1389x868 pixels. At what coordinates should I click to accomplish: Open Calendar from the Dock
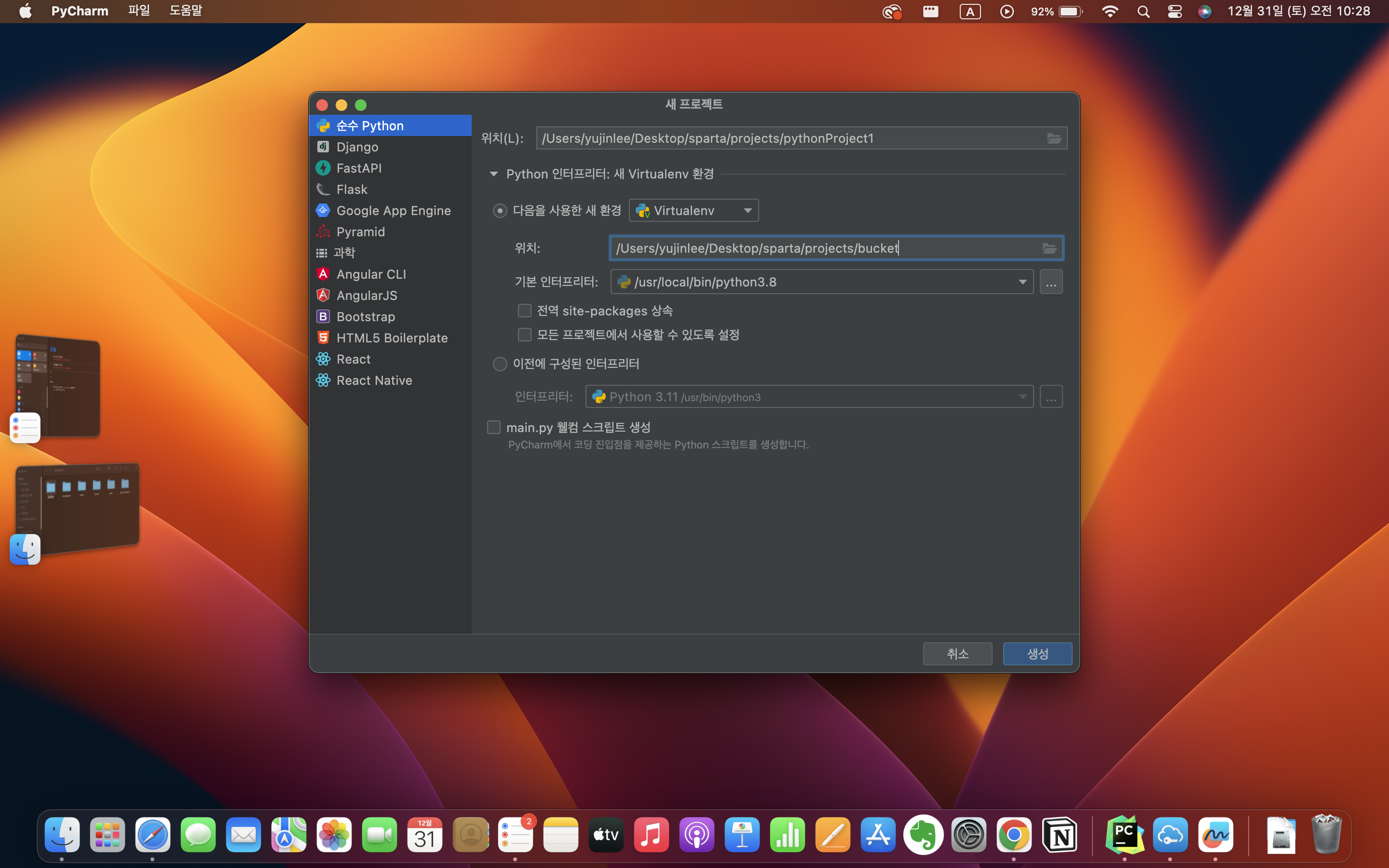pyautogui.click(x=425, y=835)
